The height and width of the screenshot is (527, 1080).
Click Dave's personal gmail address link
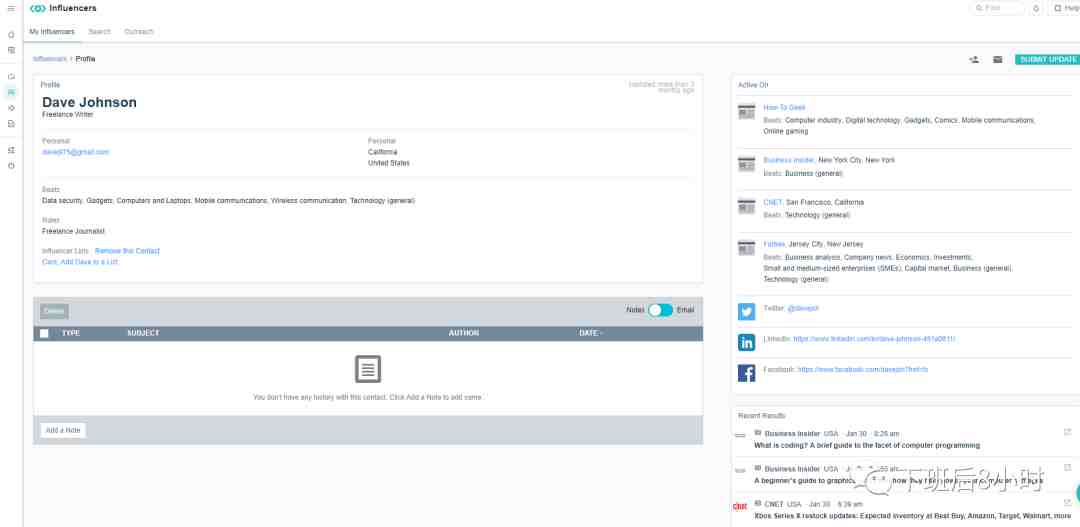click(76, 152)
